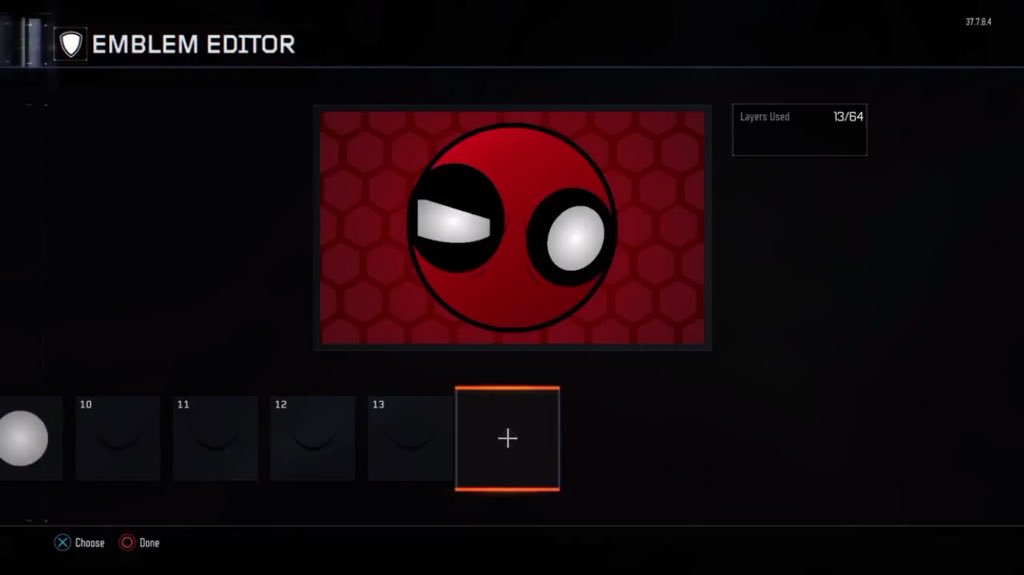Click the version number 37.7.8.4
The width and height of the screenshot is (1024, 575).
tap(978, 22)
